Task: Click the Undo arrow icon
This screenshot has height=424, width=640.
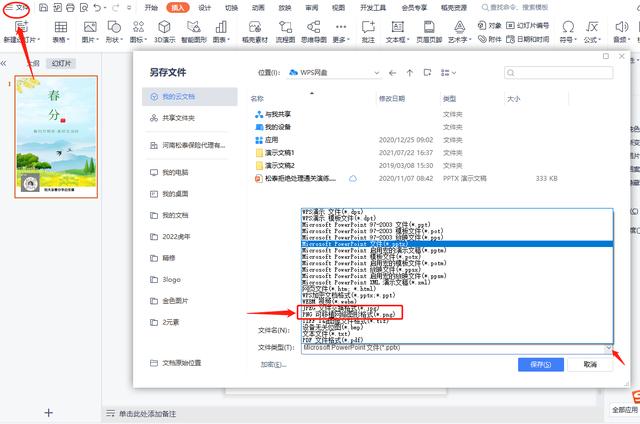Action: [97, 7]
